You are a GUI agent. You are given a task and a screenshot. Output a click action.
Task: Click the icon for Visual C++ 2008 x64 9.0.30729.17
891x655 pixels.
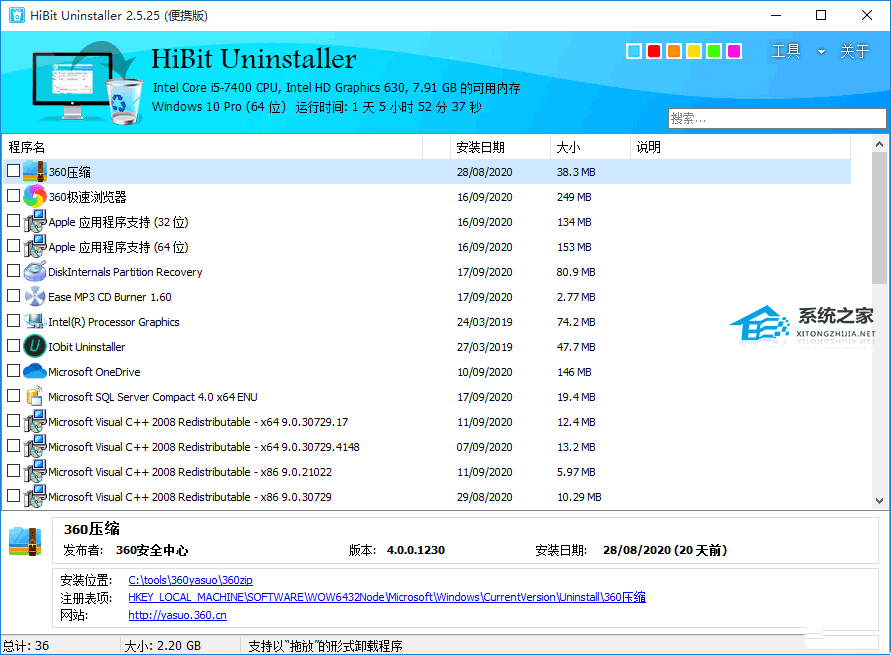click(35, 422)
